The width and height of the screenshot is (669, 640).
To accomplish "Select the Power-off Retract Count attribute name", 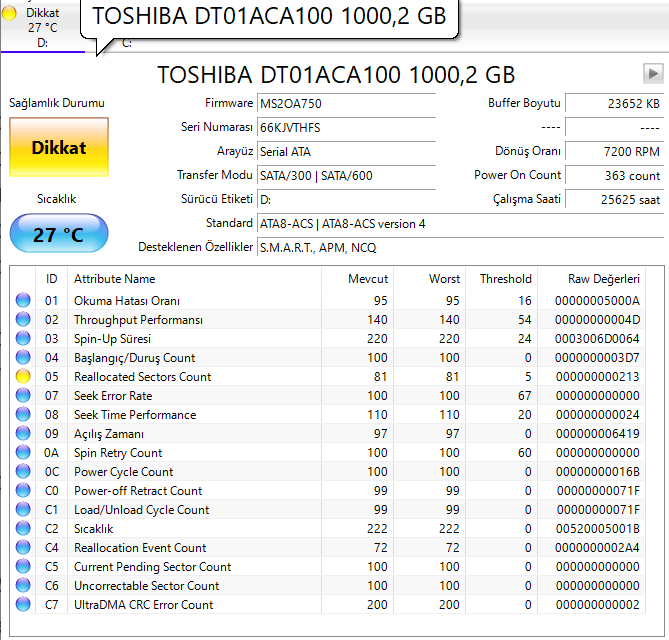I will click(x=138, y=491).
